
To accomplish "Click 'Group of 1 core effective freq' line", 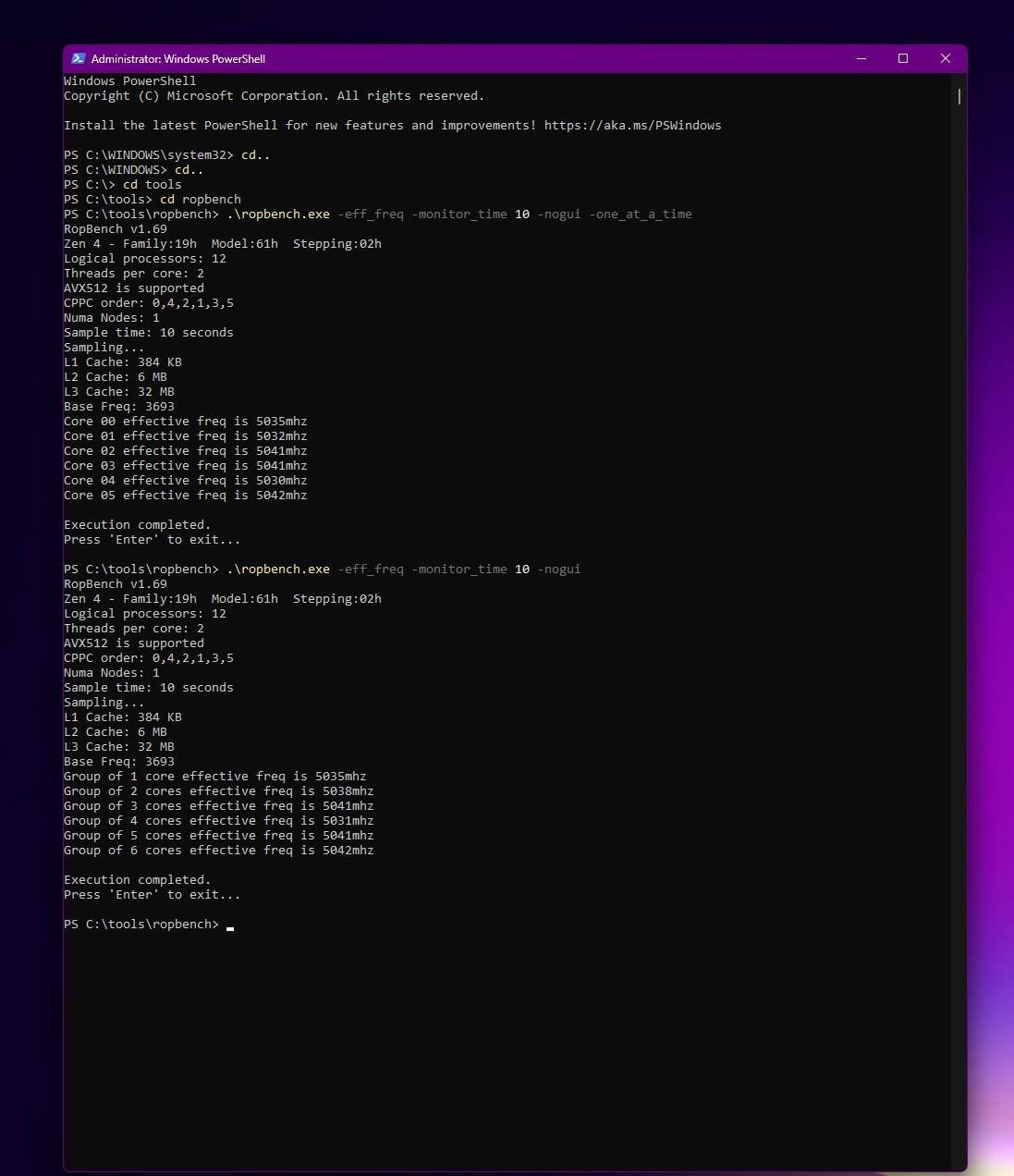I will pyautogui.click(x=215, y=777).
